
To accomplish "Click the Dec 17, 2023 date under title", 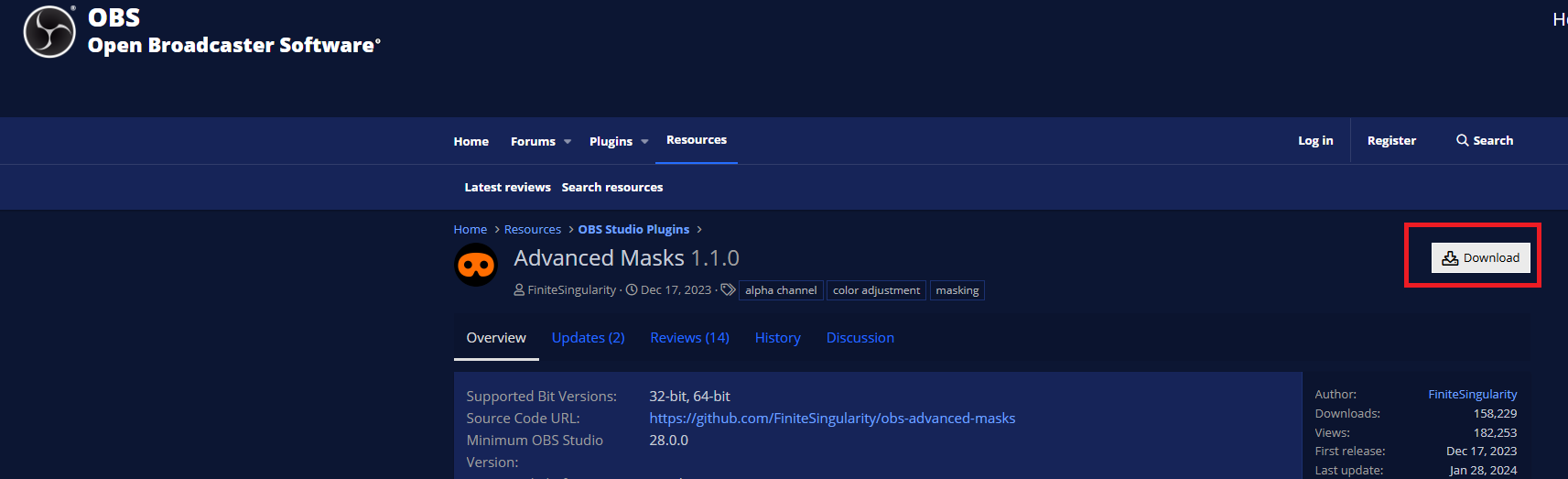I will [x=676, y=289].
